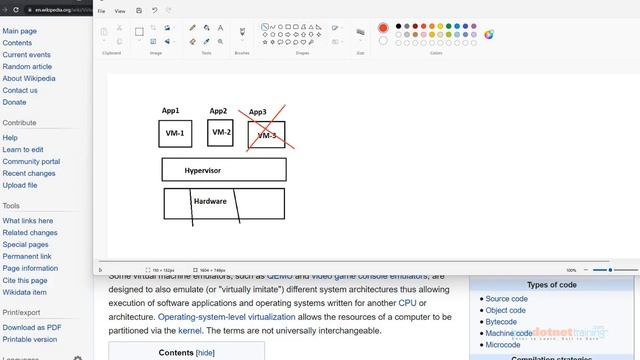640x360 pixels.
Task: Select the rectangular Selection tool
Action: (x=139, y=31)
